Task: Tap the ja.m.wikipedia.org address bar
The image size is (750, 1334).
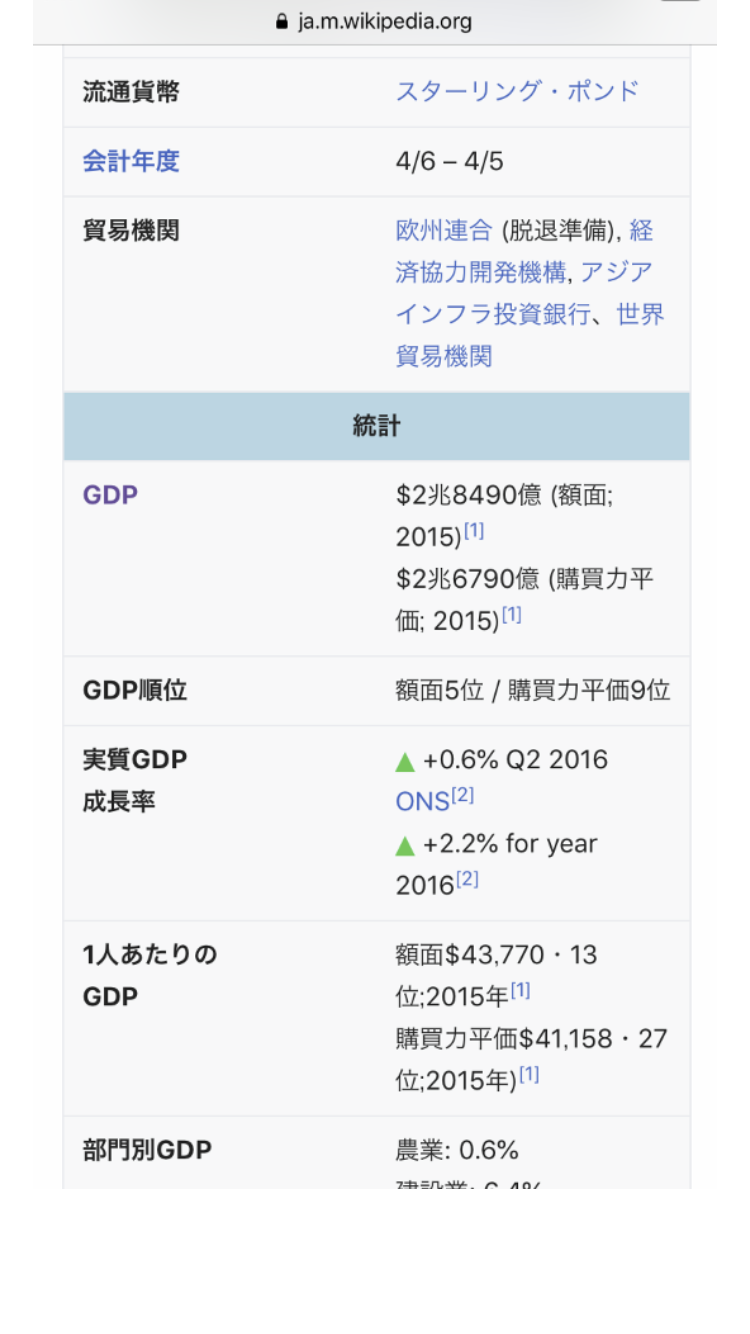Action: 385,21
